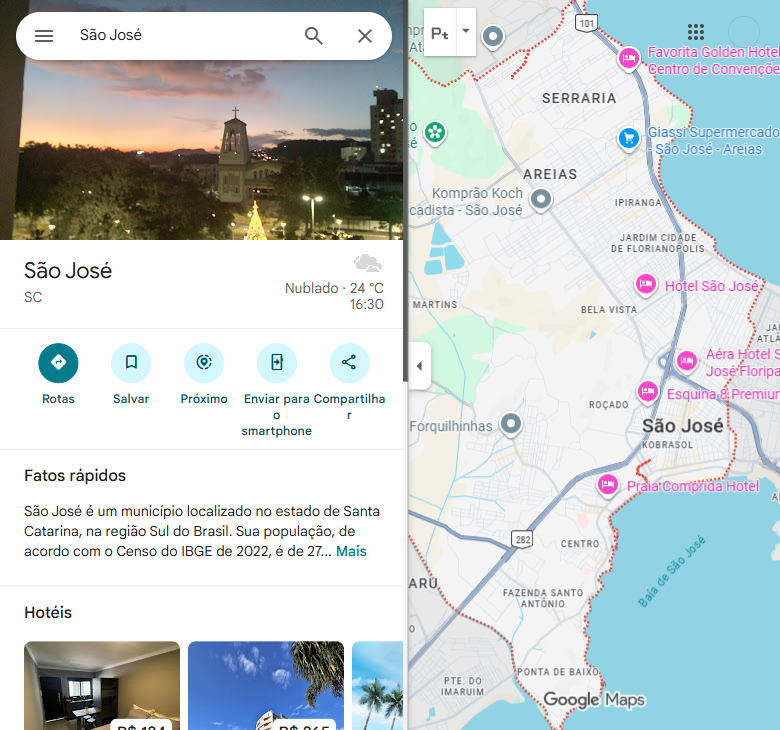Screen dimensions: 780x730
Task: Click the cloudy weather icon
Action: (x=368, y=263)
